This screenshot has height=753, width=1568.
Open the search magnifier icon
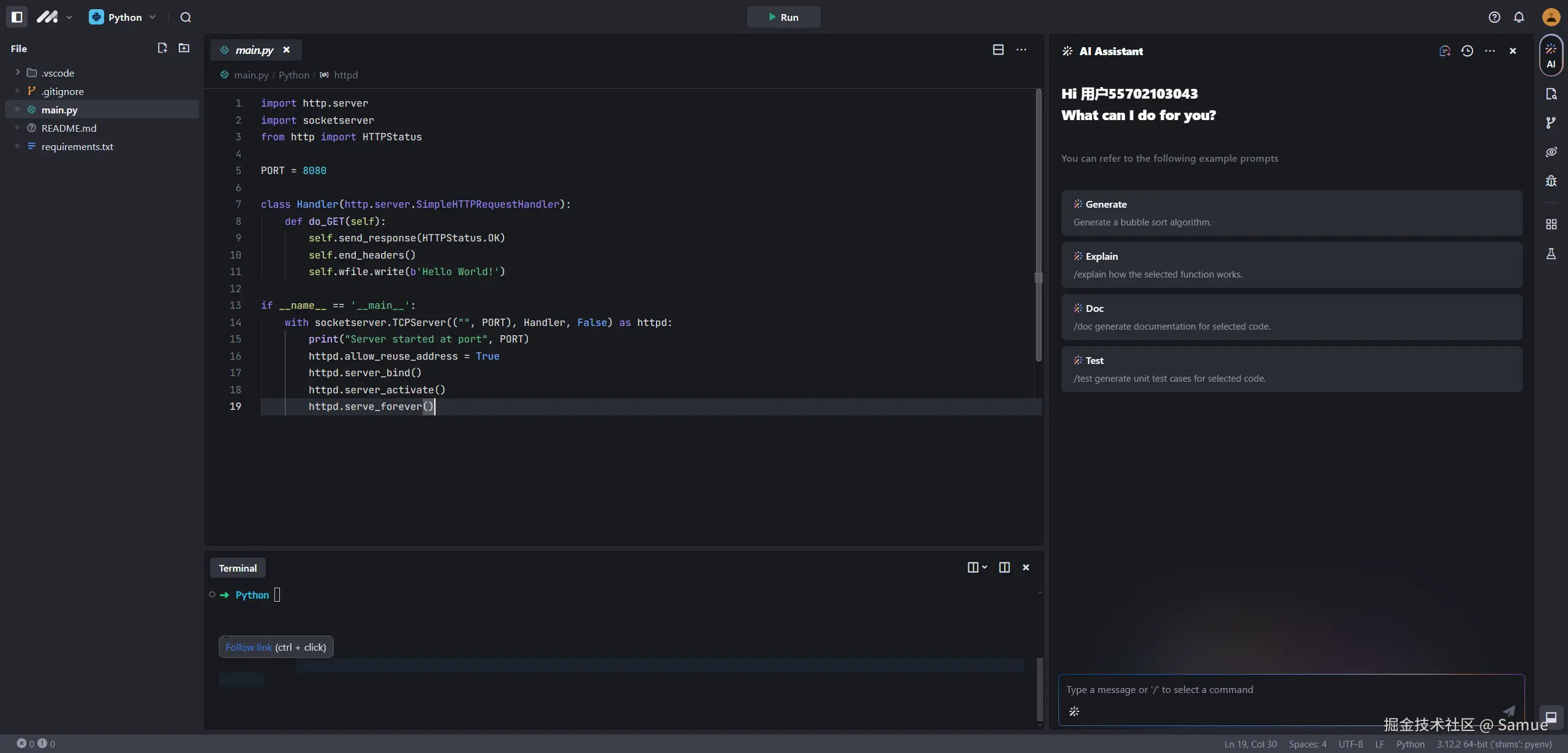point(186,17)
